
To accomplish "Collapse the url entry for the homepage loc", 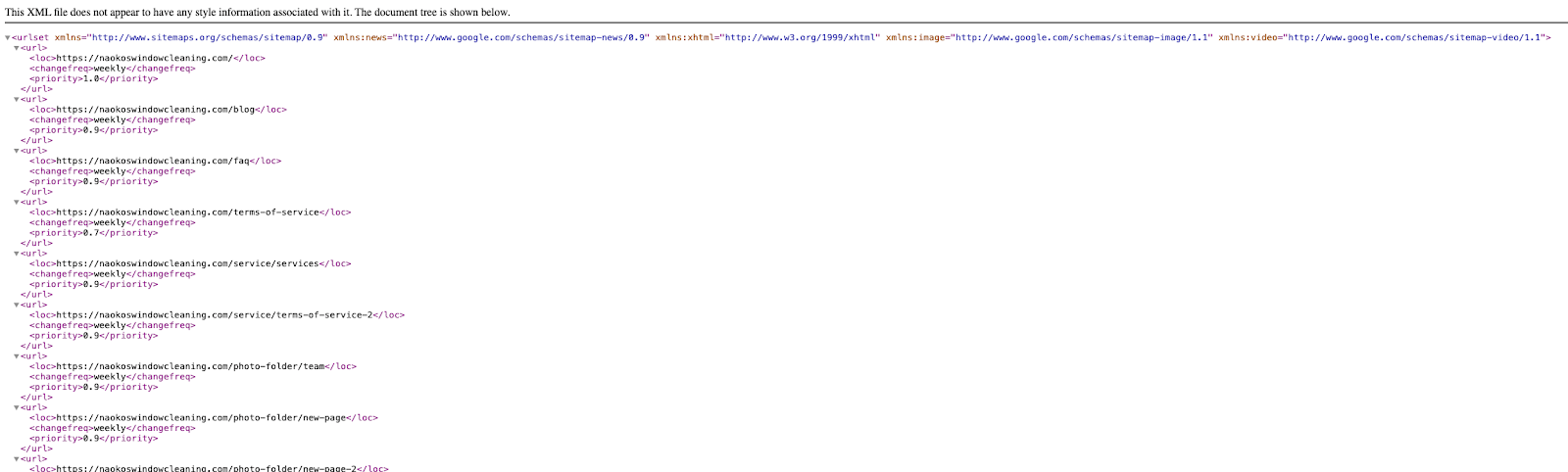I will pos(17,48).
